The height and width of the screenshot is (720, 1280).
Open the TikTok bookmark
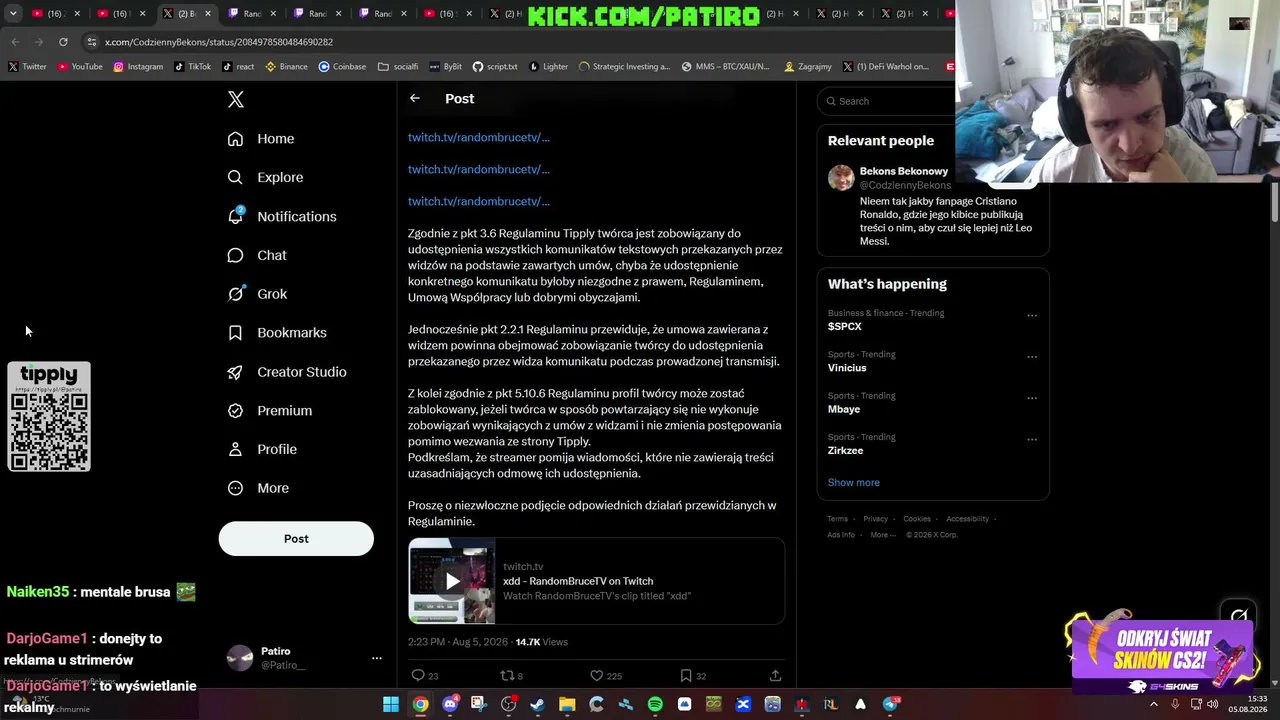coord(193,67)
